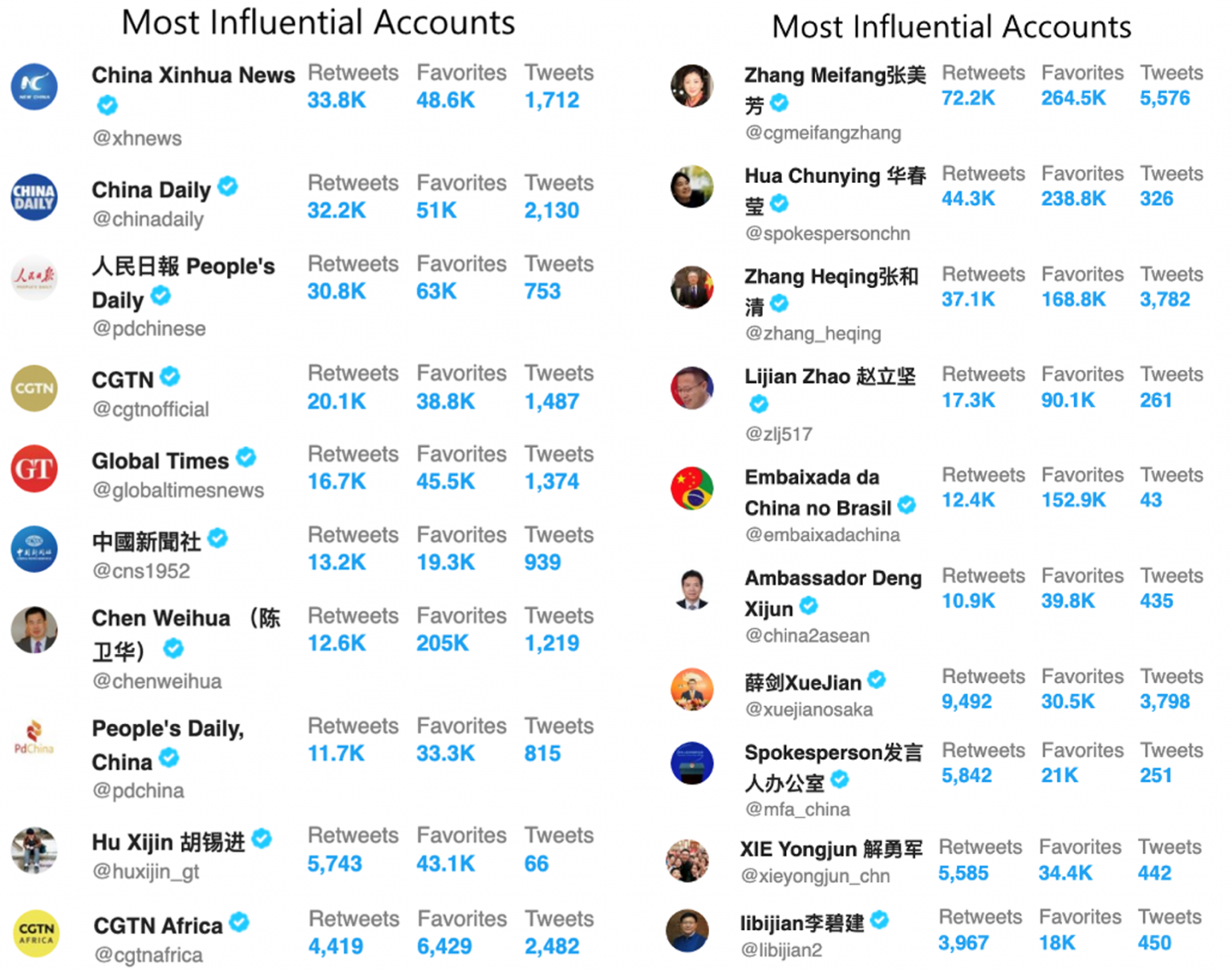Click China Daily's 51K favorites count
Screen dimensions: 1232x971
pos(436,210)
